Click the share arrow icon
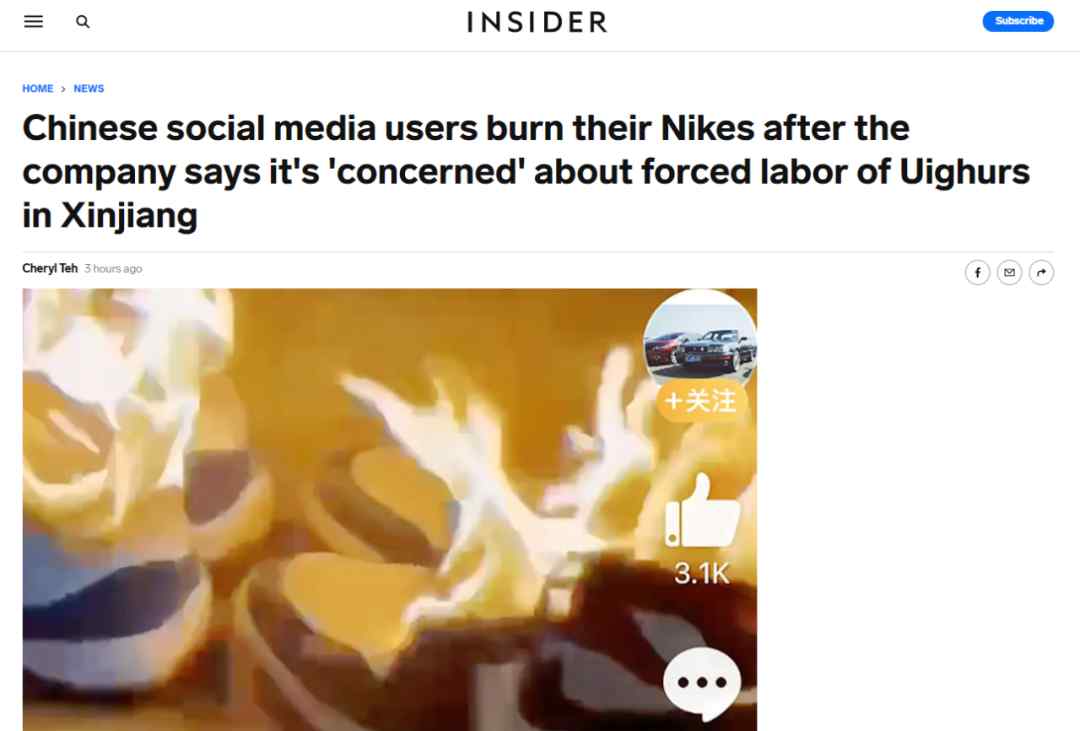 [1041, 272]
